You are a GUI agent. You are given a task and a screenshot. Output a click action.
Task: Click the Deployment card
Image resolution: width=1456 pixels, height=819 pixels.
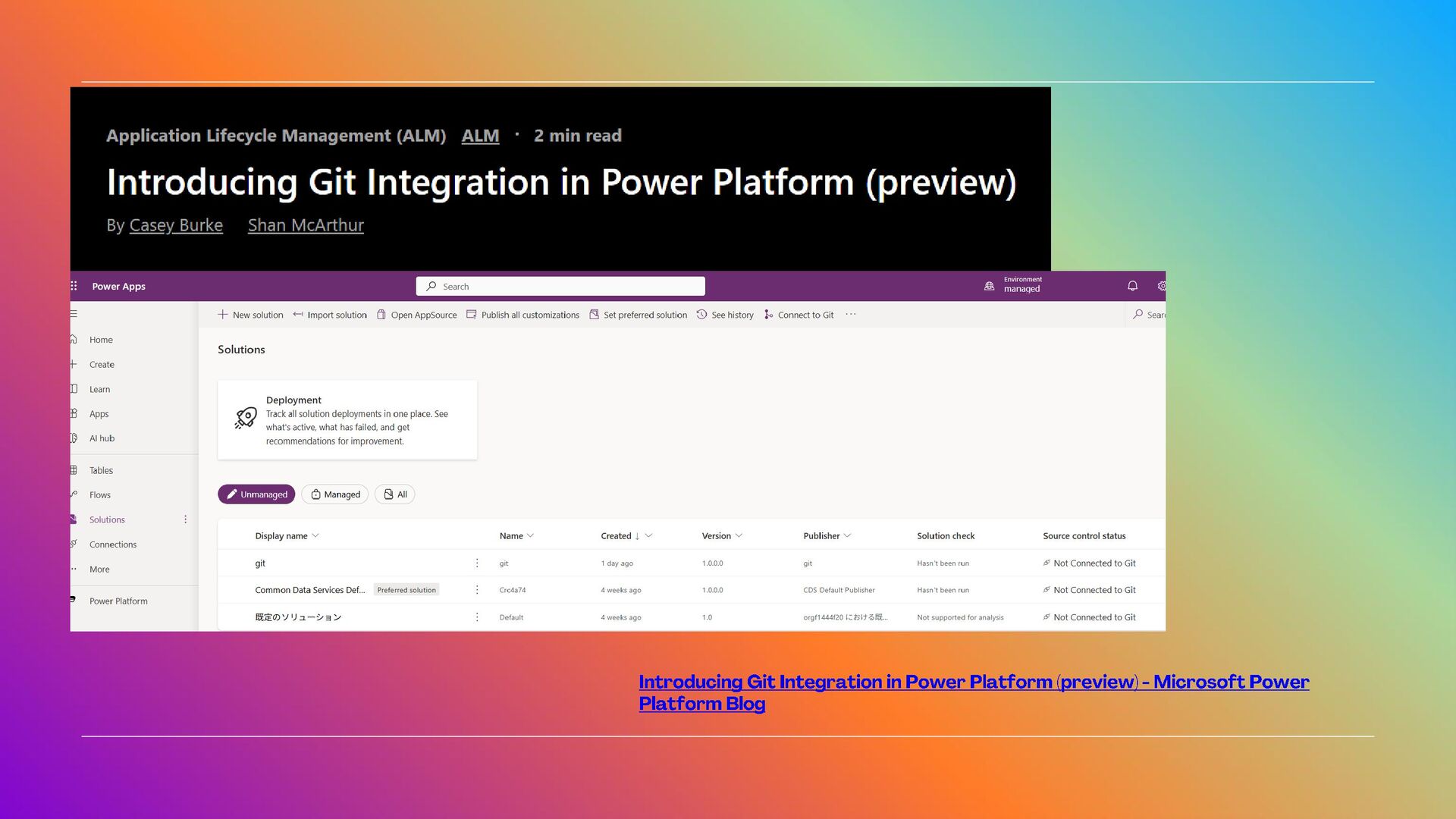coord(347,419)
